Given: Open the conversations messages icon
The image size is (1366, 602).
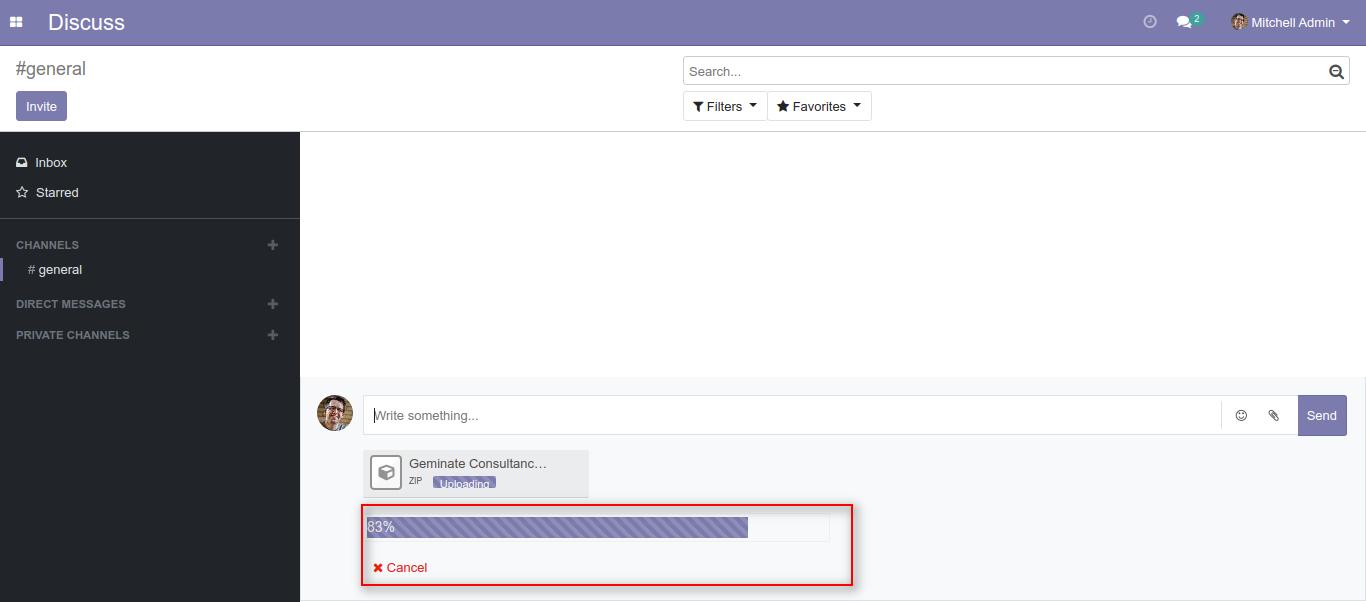Looking at the screenshot, I should (x=1184, y=22).
